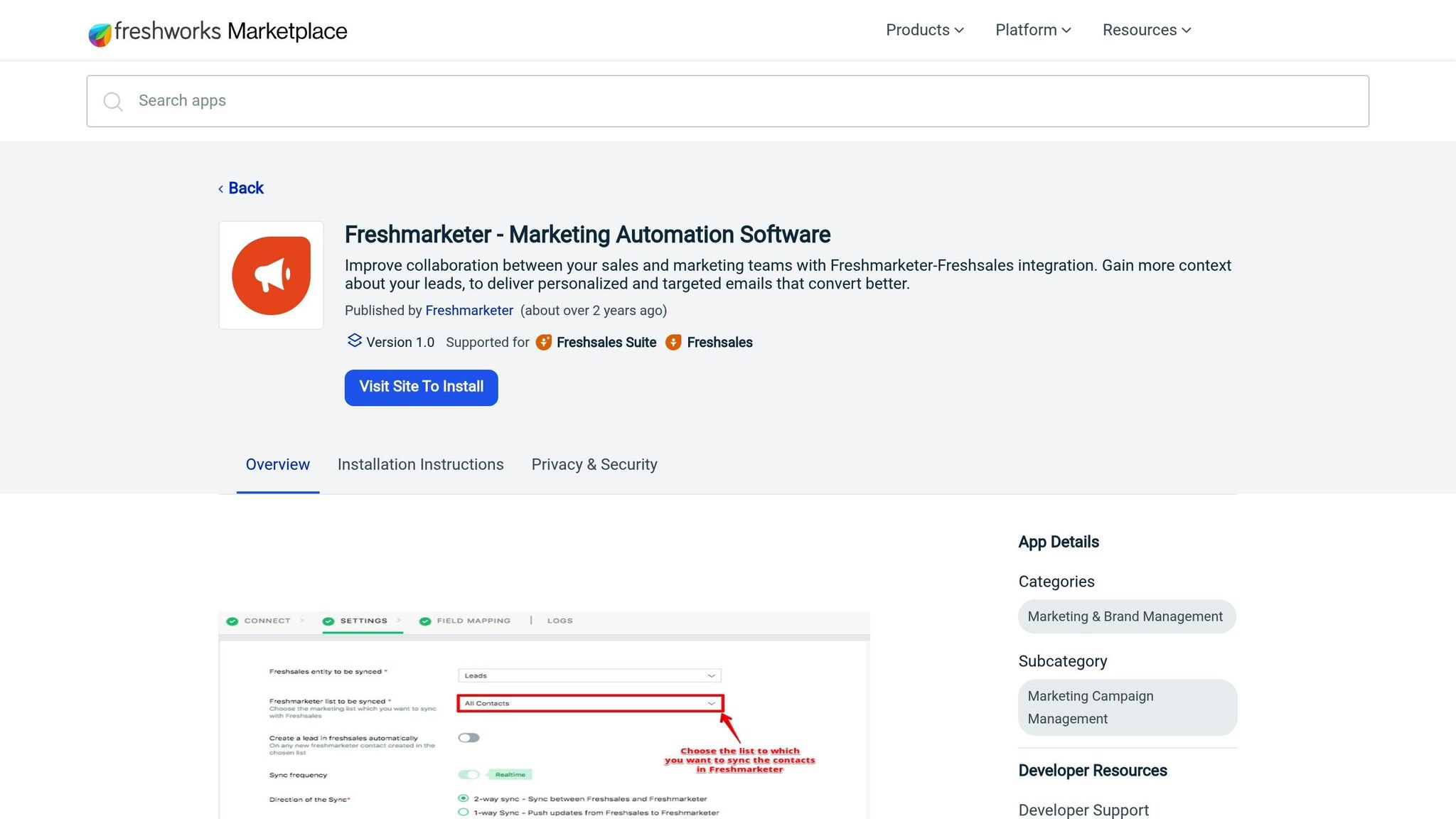This screenshot has height=819, width=1456.
Task: Expand the Products menu dropdown
Action: pyautogui.click(x=924, y=30)
